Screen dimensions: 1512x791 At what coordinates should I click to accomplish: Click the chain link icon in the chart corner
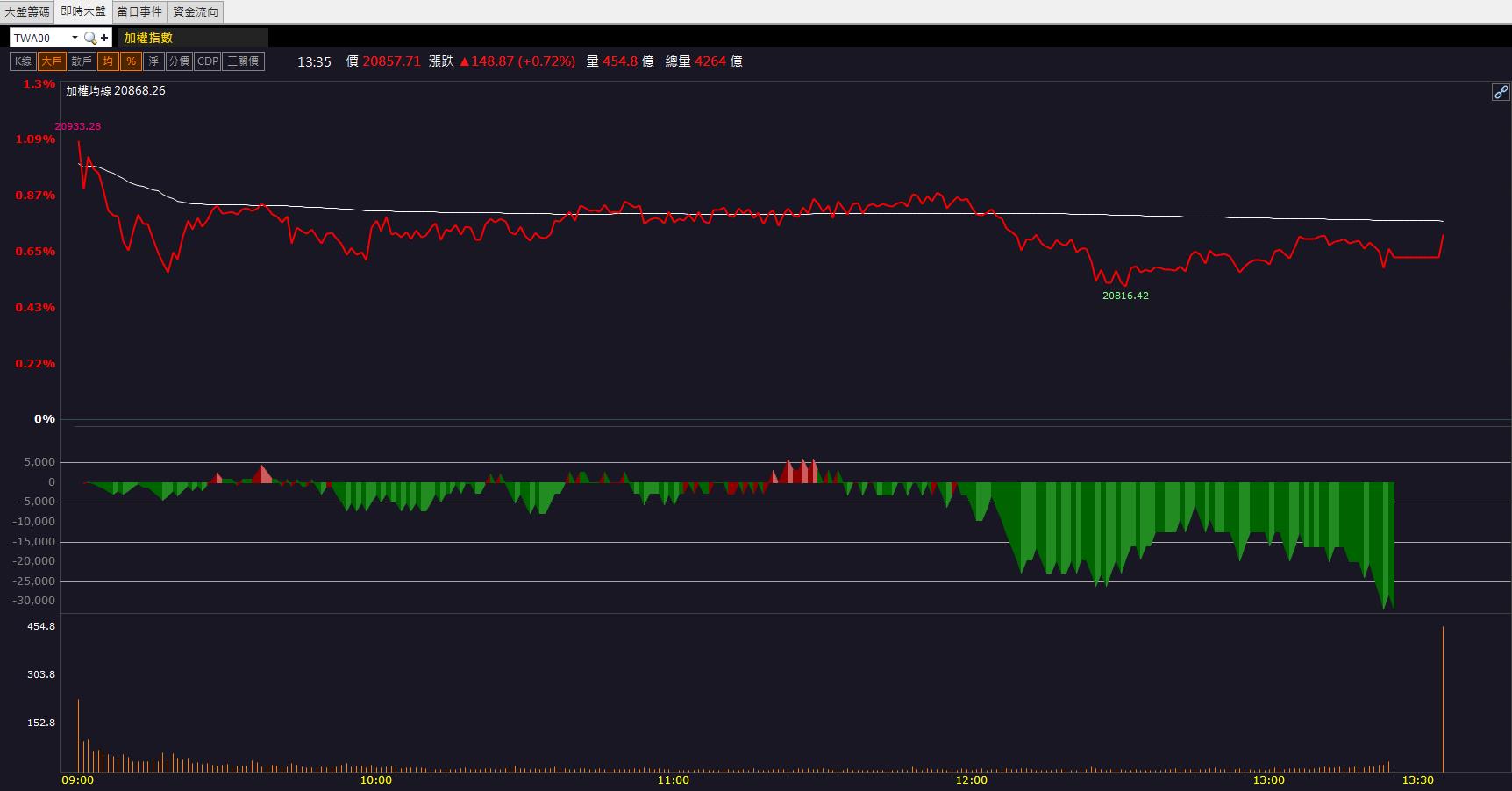[x=1501, y=92]
